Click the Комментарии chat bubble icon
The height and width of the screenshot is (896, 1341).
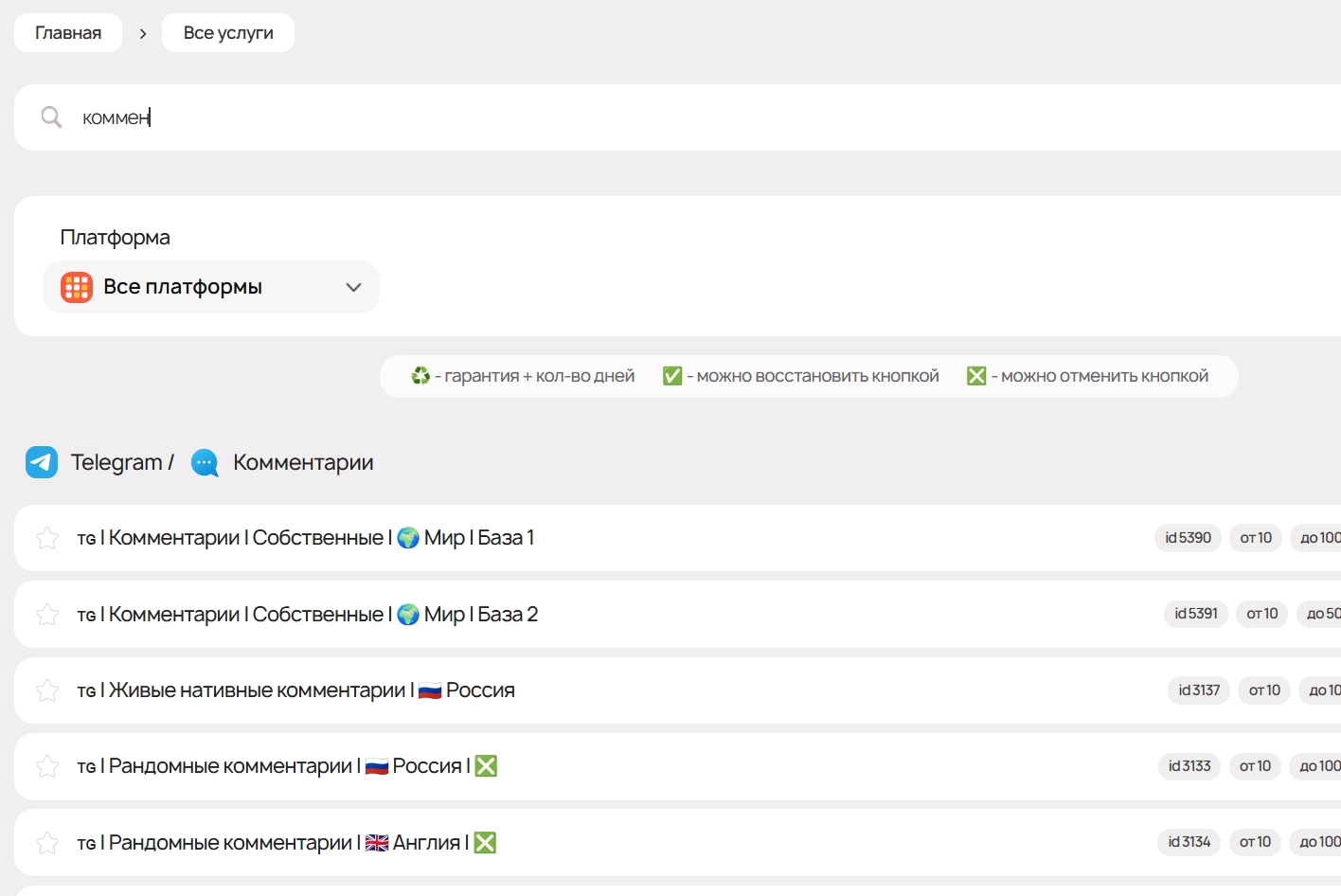205,462
